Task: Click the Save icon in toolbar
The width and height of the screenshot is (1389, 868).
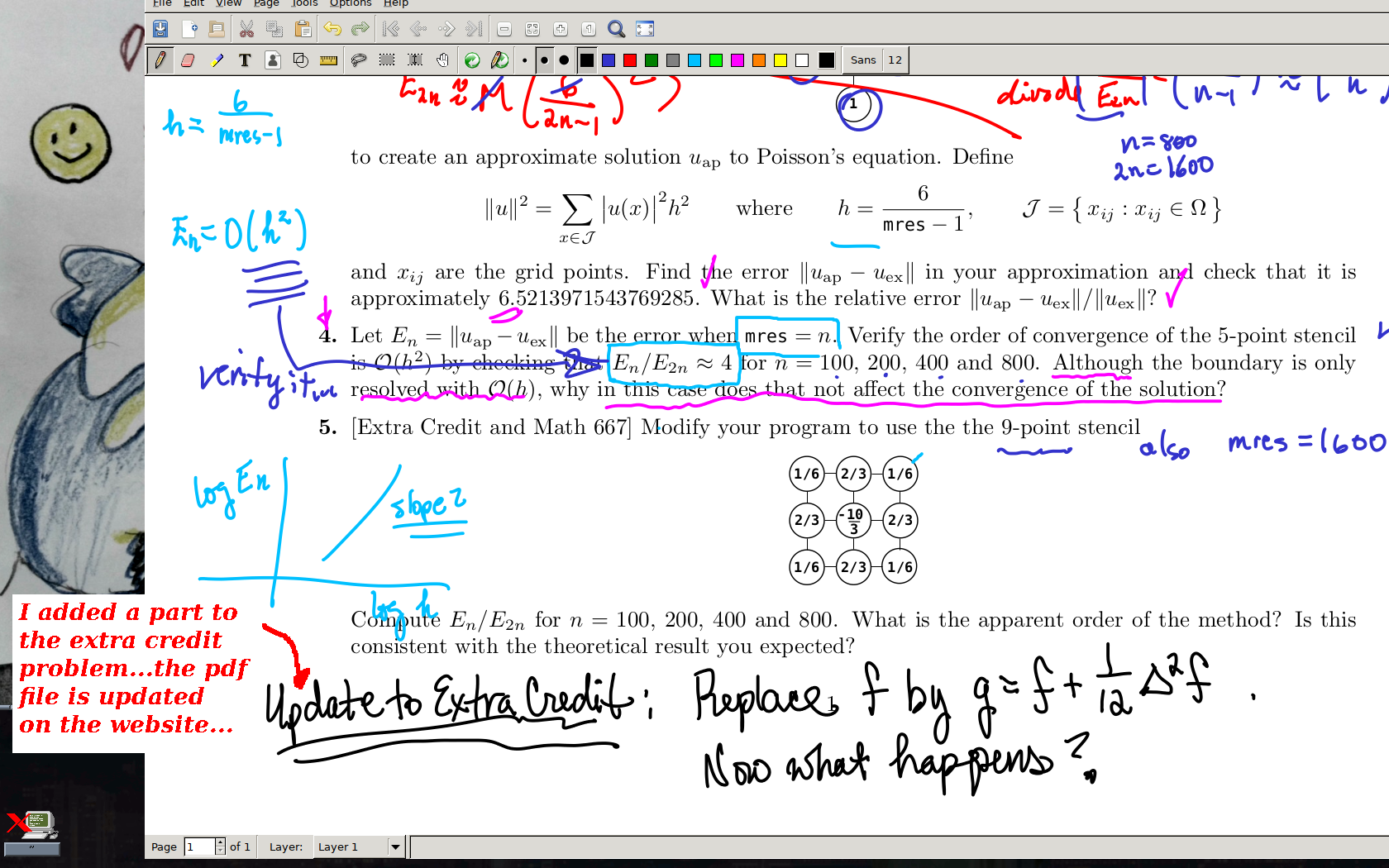Action: [160, 30]
